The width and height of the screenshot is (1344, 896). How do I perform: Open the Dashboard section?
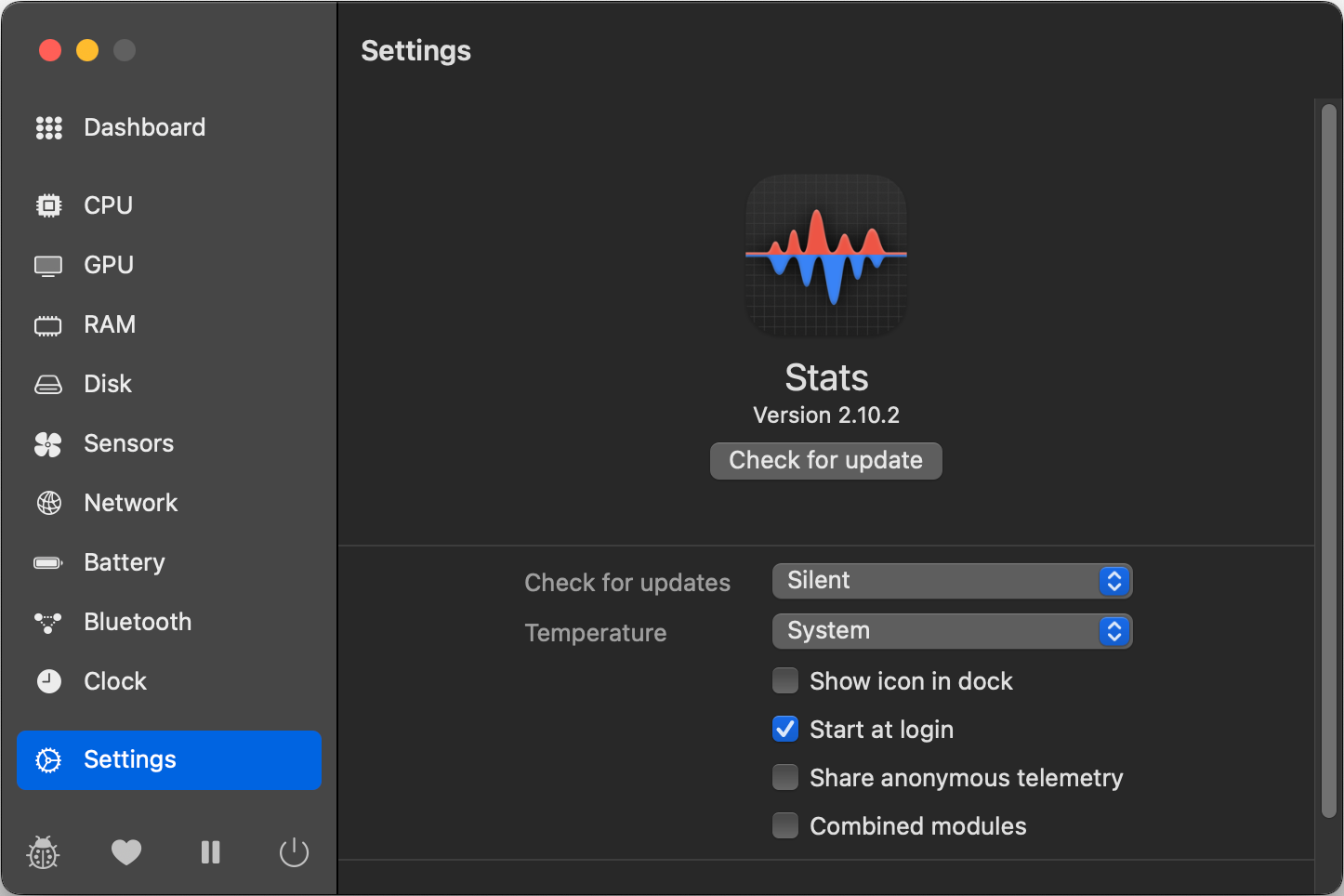tap(145, 127)
